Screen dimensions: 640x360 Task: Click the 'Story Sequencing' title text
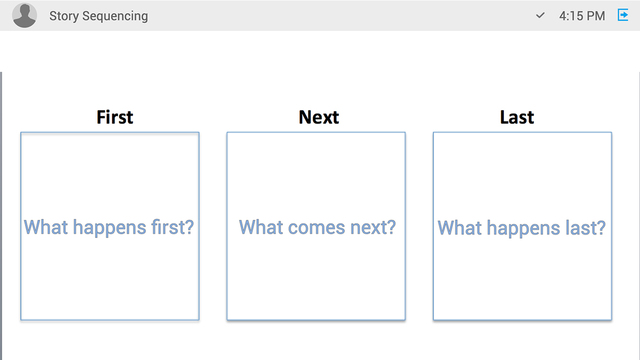[99, 16]
